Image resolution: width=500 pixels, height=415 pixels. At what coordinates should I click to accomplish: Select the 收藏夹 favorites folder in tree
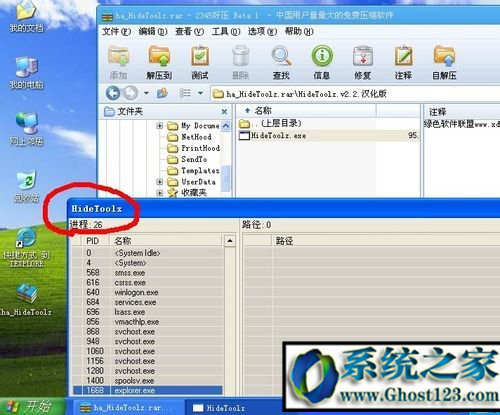tap(187, 193)
